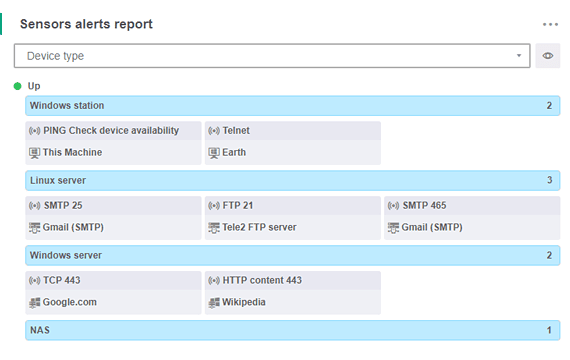Viewport: 570px width, 360px height.
Task: Click the Linux server count 3
Action: tap(550, 180)
